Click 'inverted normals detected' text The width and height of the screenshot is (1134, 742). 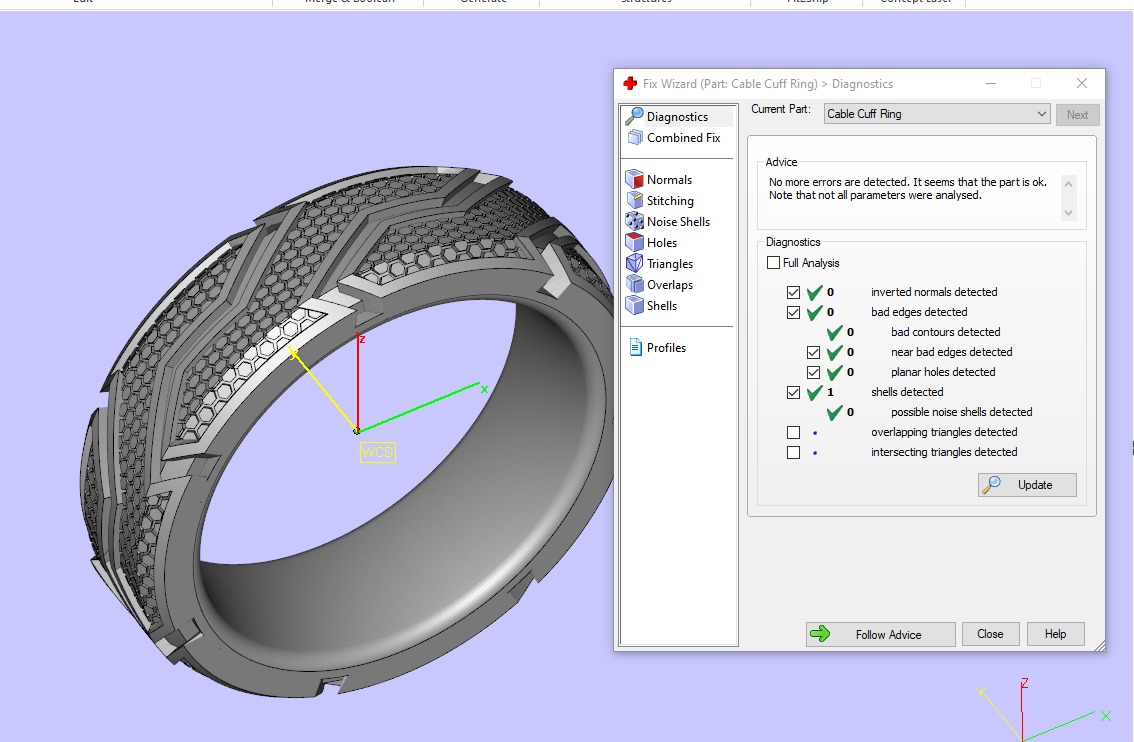934,292
